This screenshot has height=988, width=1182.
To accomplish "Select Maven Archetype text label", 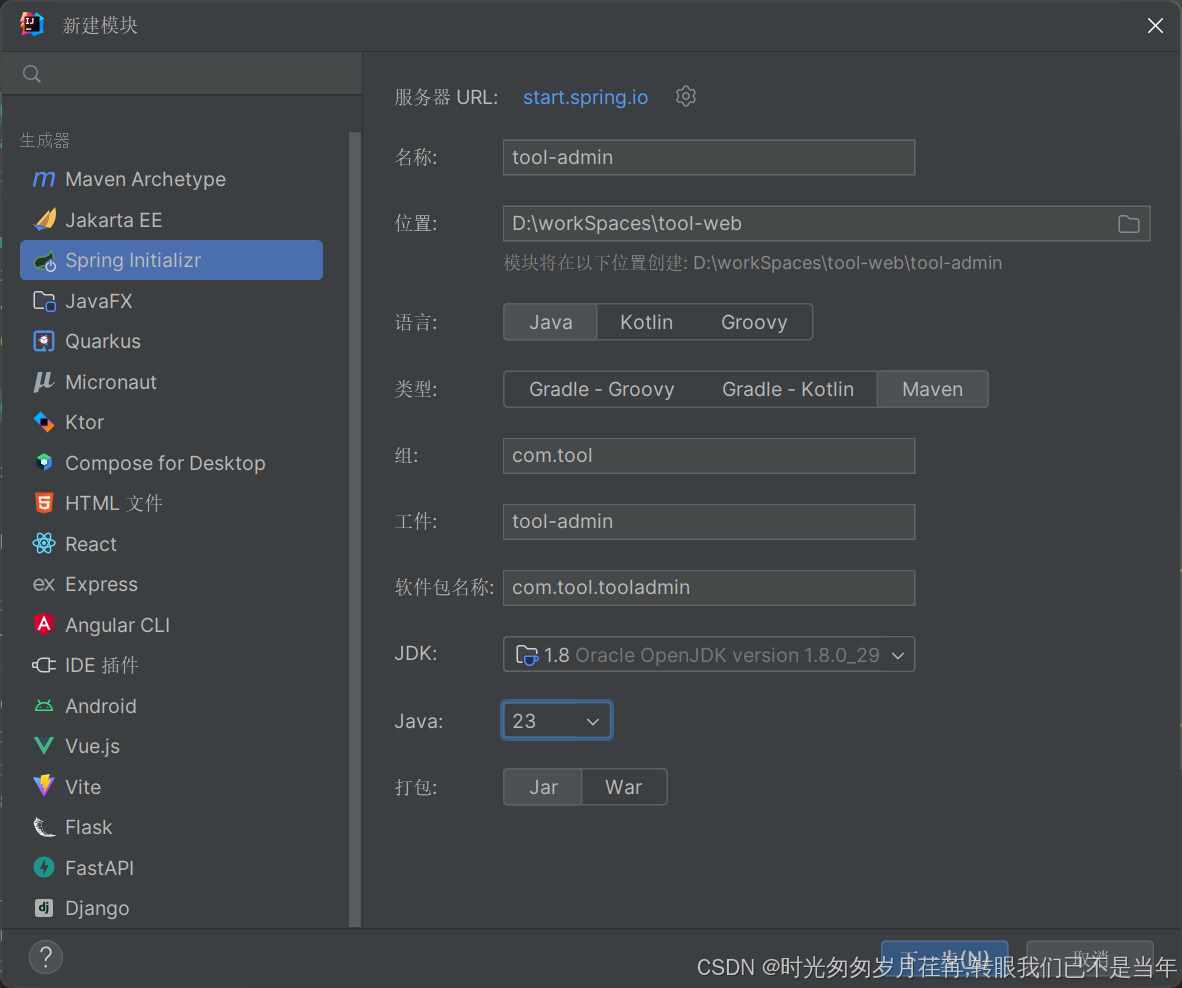I will (145, 179).
